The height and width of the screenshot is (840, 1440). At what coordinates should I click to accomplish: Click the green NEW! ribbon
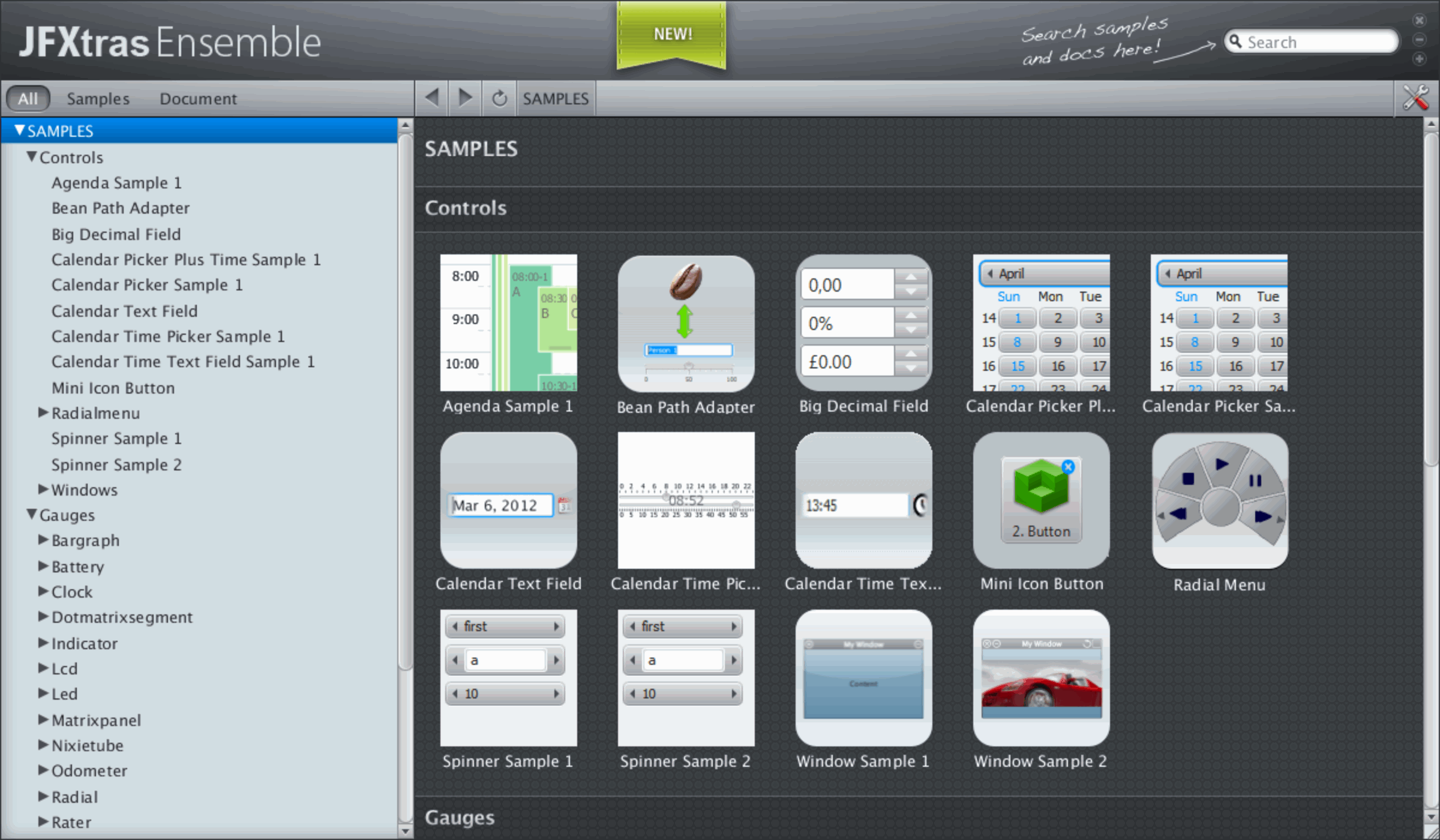pyautogui.click(x=672, y=34)
